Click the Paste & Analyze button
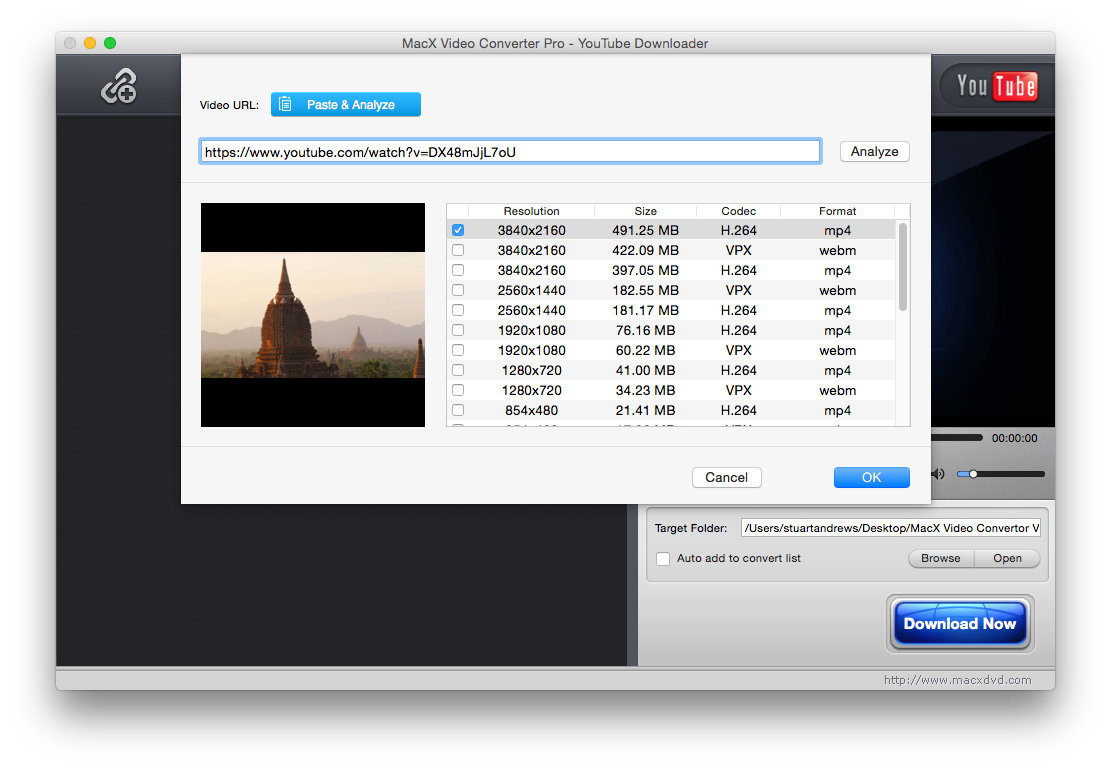 346,105
